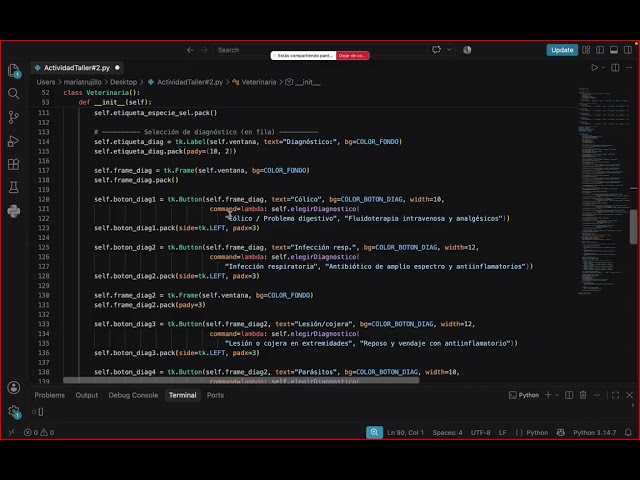Open the Accounts menu icon
640x480 pixels.
[x=13, y=387]
